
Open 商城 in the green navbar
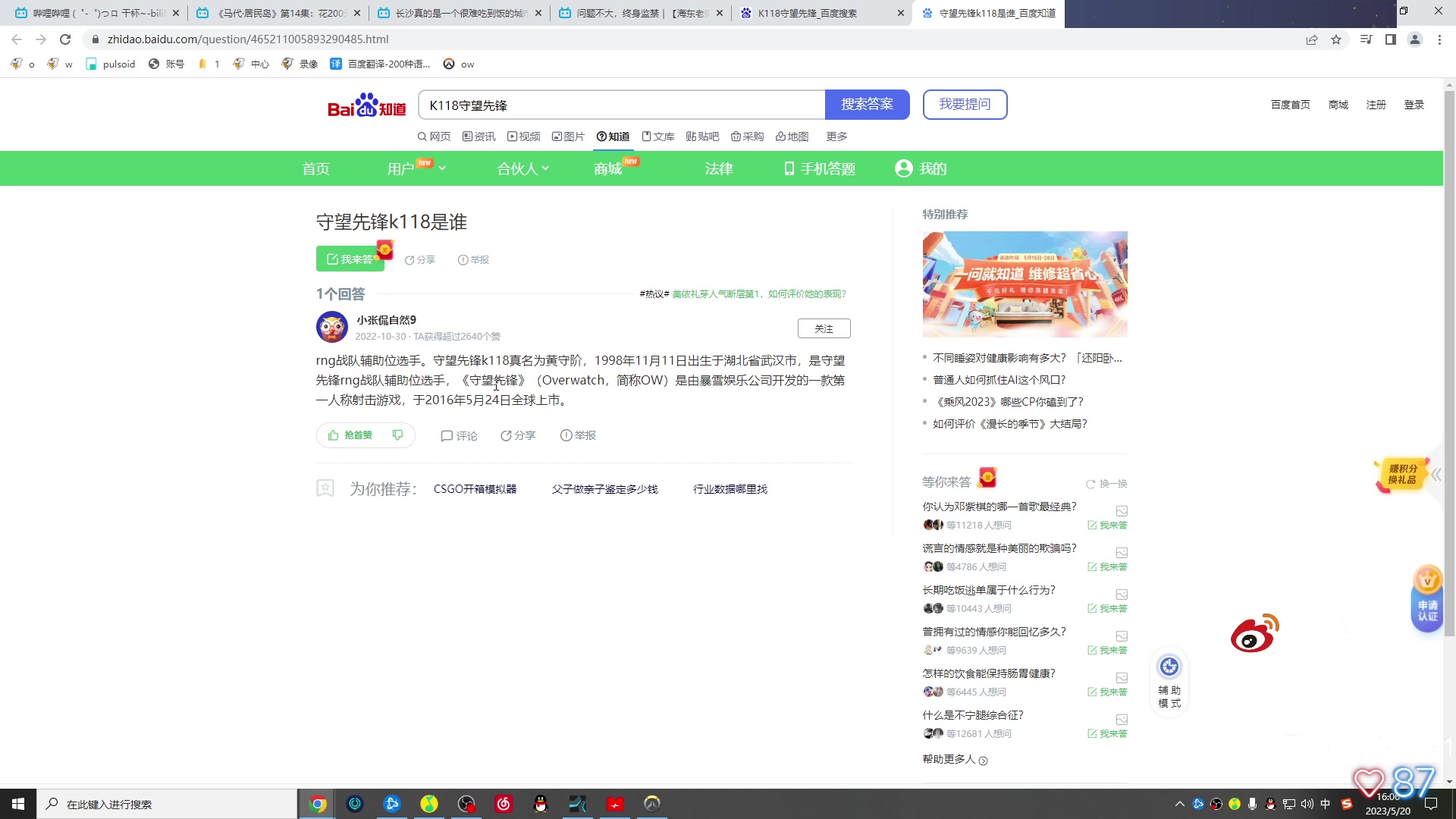point(608,168)
